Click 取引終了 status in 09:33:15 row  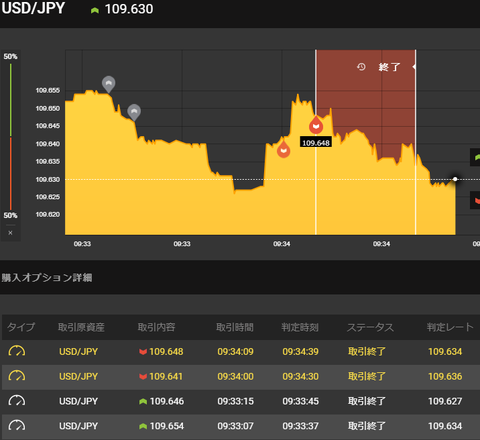pos(367,401)
